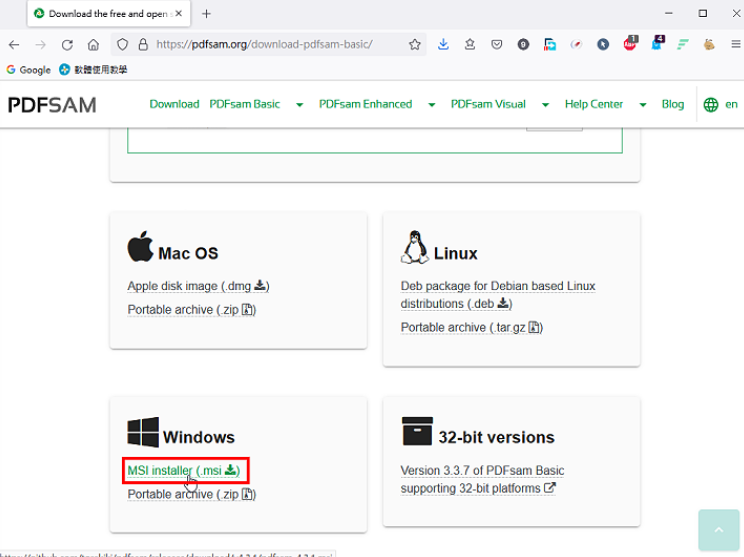Click the tracking protection shield icon

122,45
